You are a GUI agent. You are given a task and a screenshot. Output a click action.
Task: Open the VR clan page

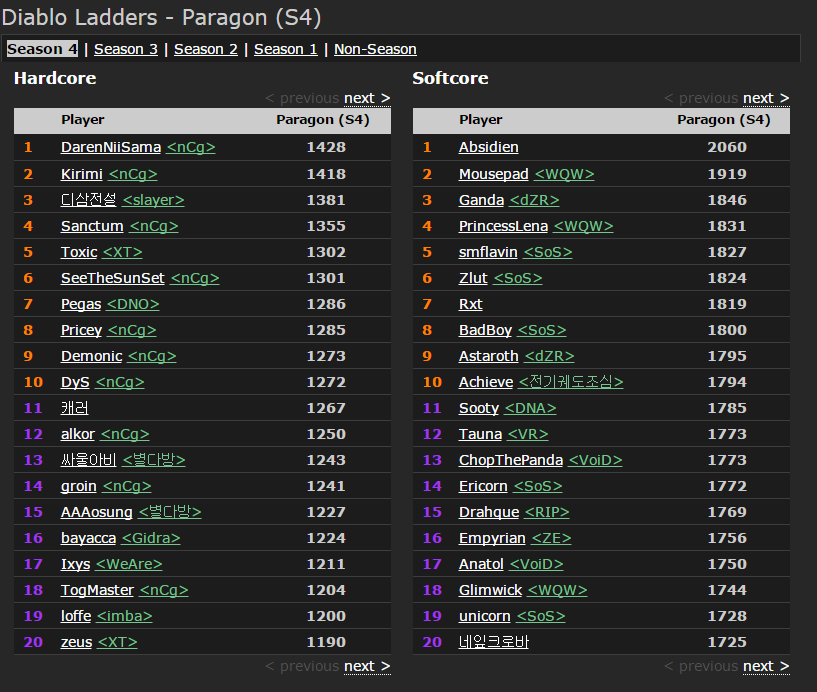tap(528, 434)
